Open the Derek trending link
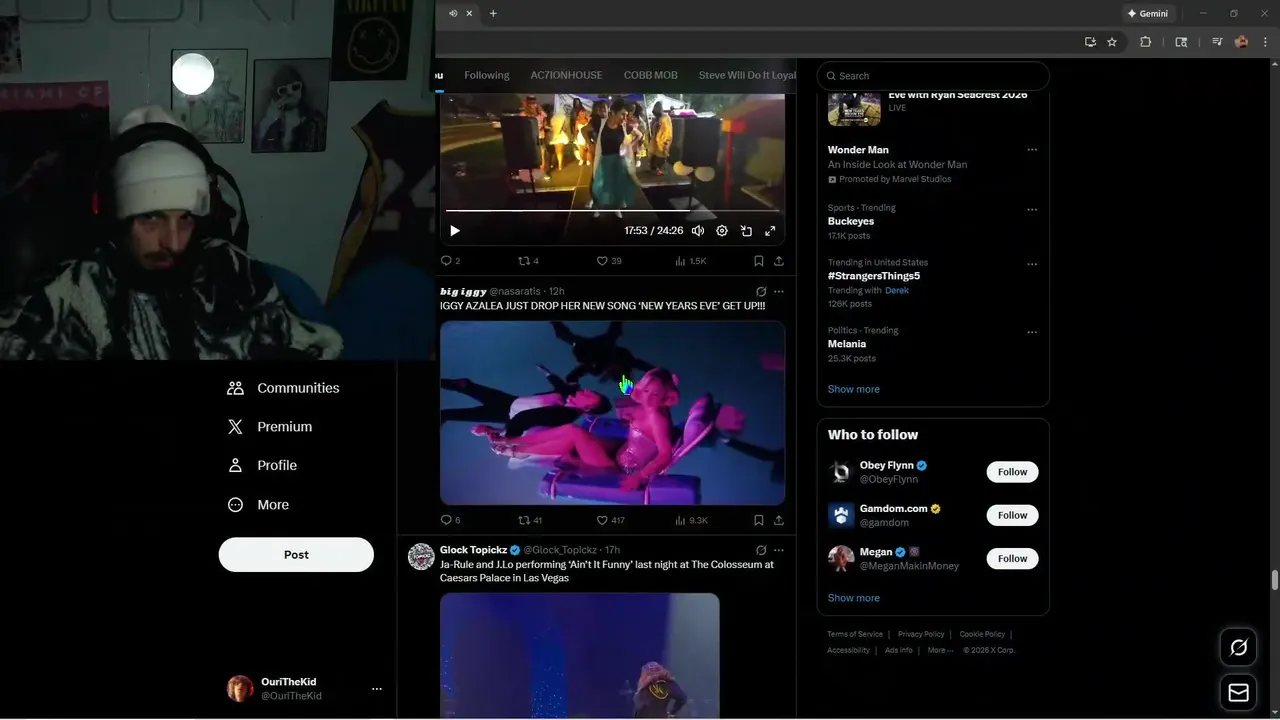 point(897,290)
